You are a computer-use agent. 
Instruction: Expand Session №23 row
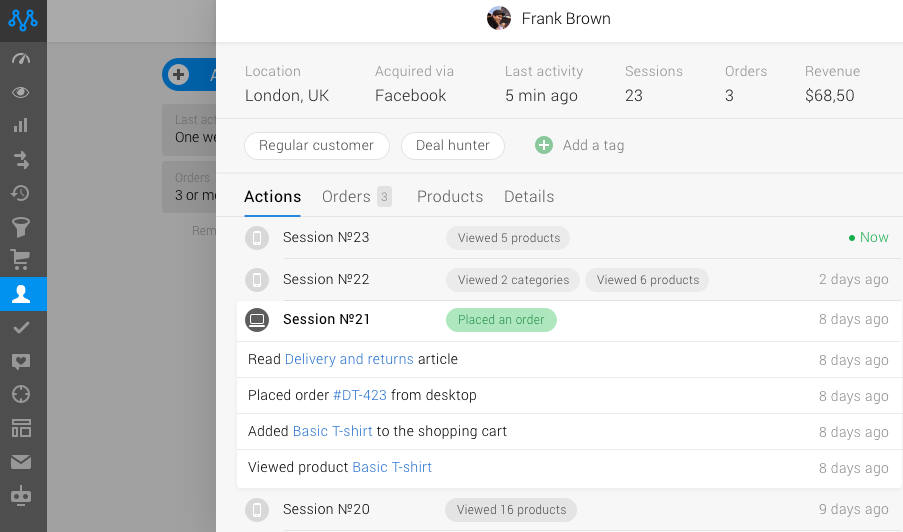326,238
